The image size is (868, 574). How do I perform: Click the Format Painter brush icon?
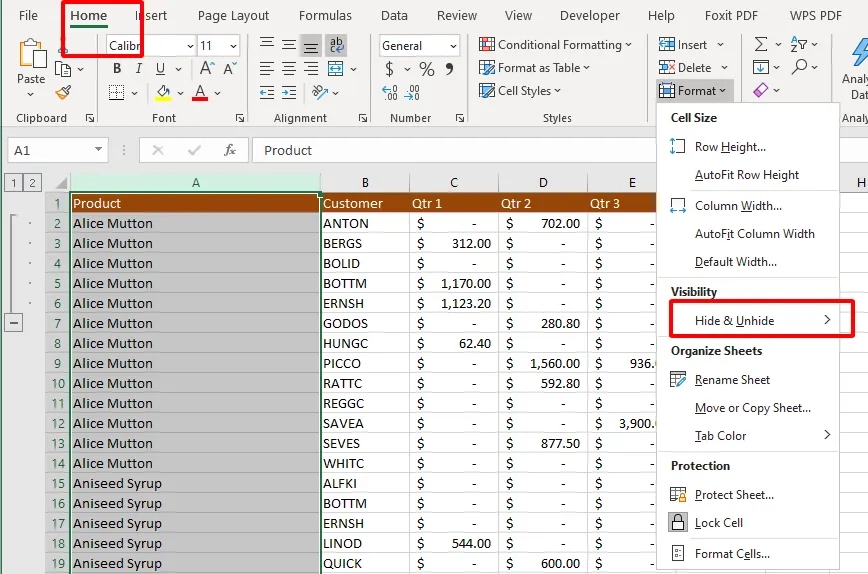tap(64, 93)
